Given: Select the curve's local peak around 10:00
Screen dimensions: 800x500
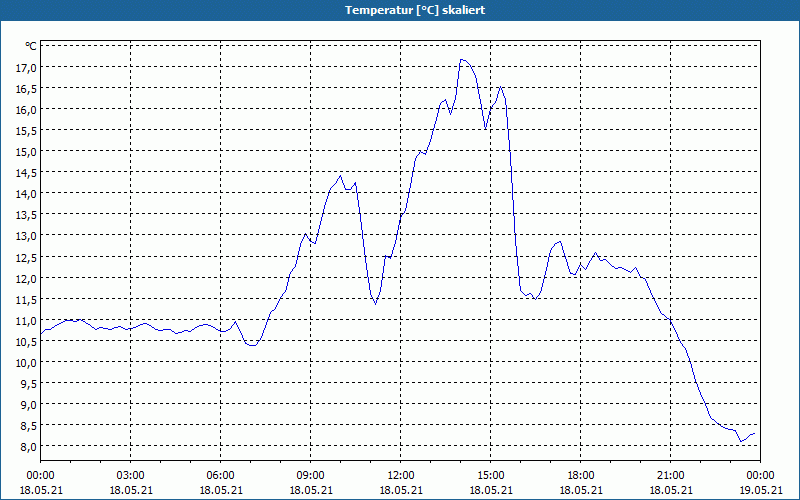Looking at the screenshot, I should tap(340, 176).
